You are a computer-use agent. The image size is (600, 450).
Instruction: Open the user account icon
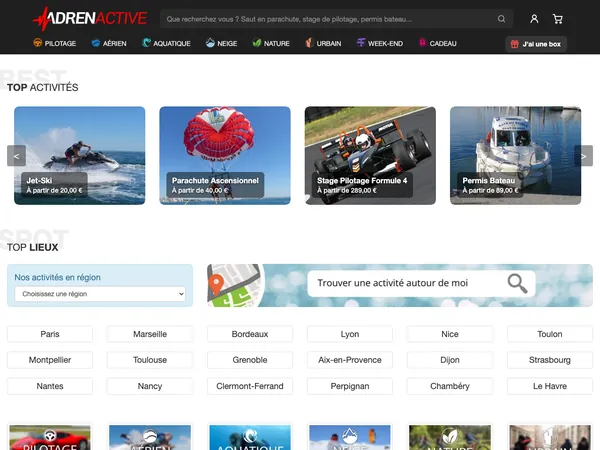click(534, 19)
